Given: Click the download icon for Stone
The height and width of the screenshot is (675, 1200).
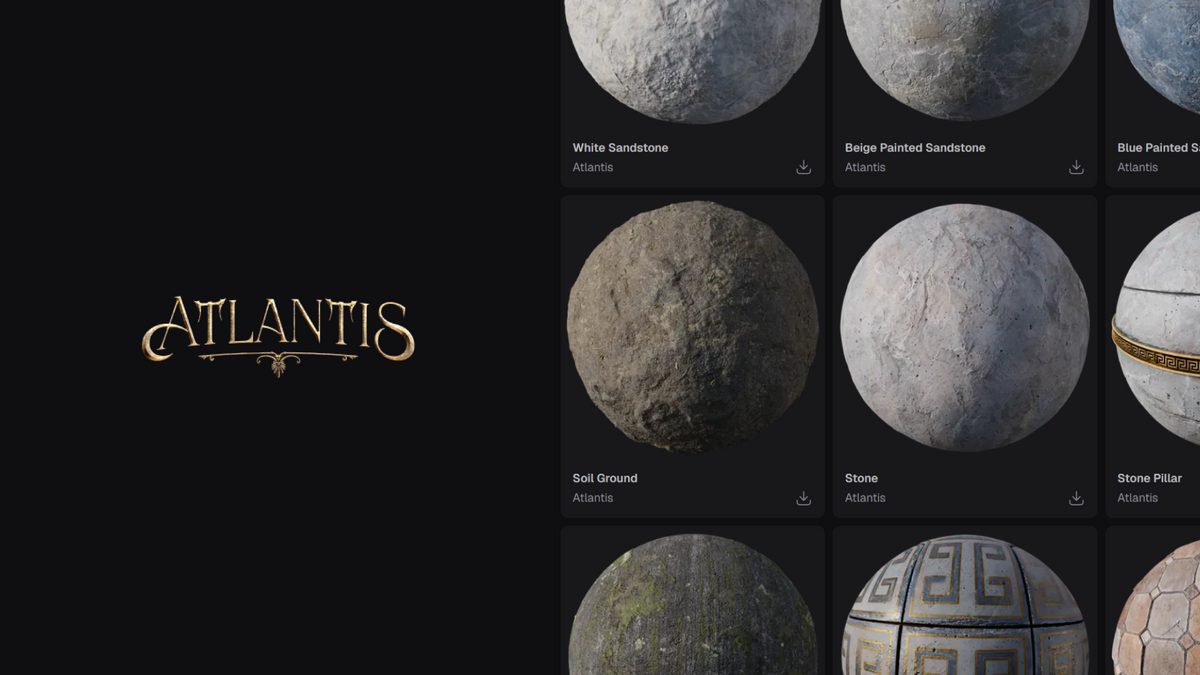Looking at the screenshot, I should (1076, 498).
